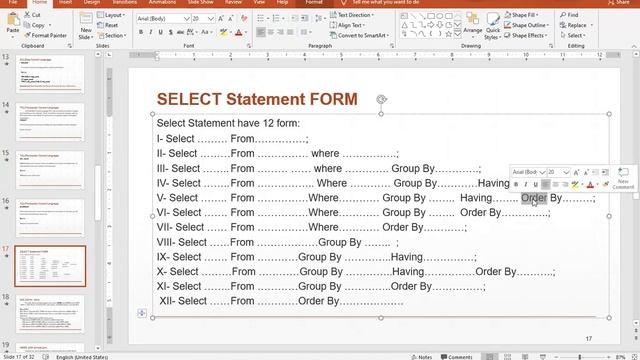
Task: Activate the Format Painter tool
Action: coord(45,36)
